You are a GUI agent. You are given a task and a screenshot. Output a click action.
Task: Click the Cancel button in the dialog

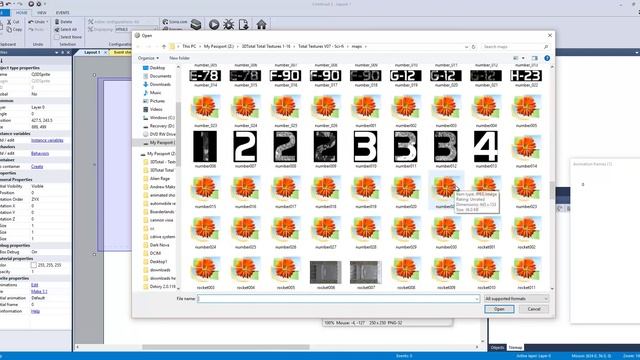tap(534, 309)
